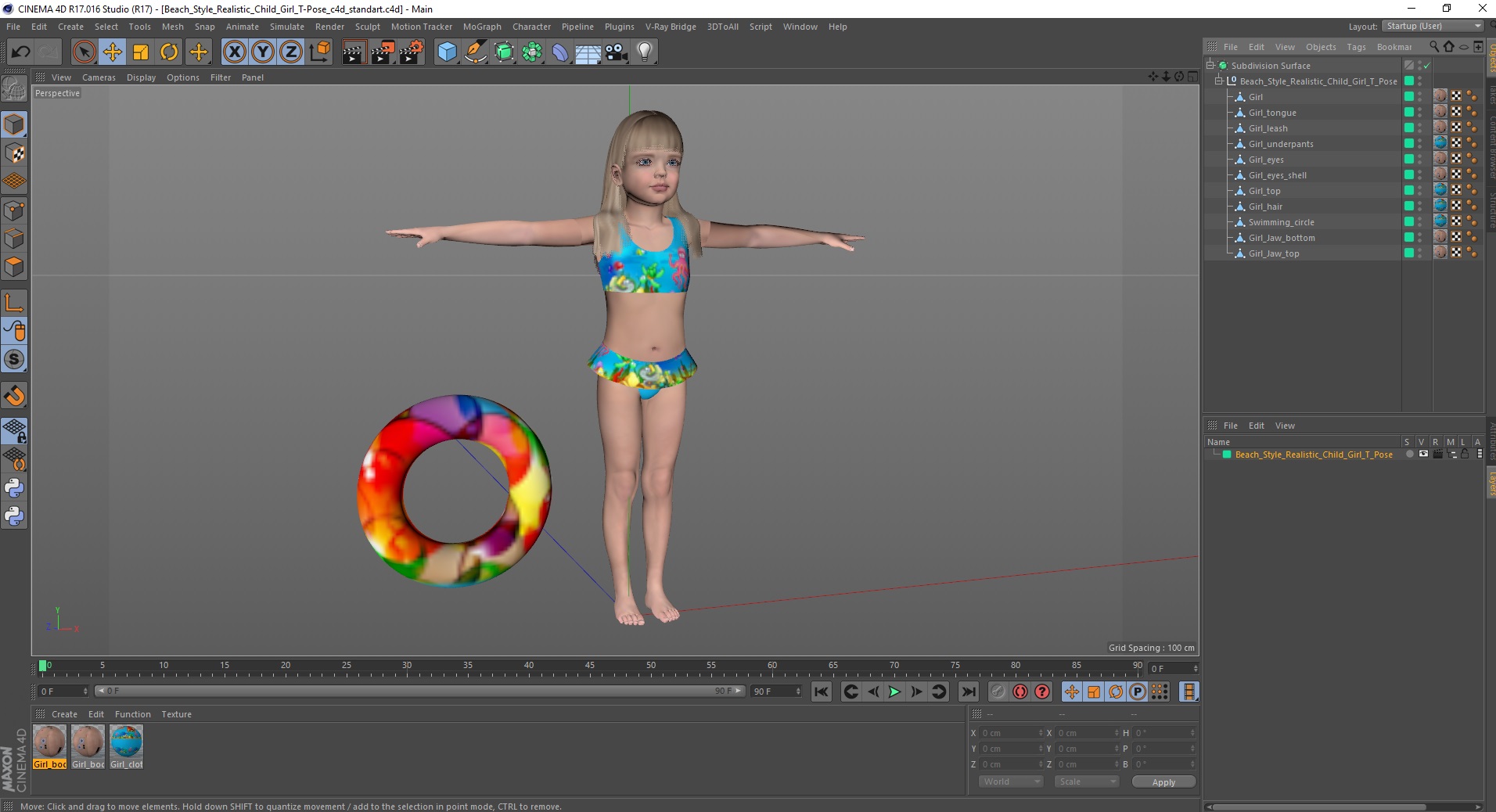Open the spline pen tool
The height and width of the screenshot is (812, 1496).
pyautogui.click(x=476, y=52)
